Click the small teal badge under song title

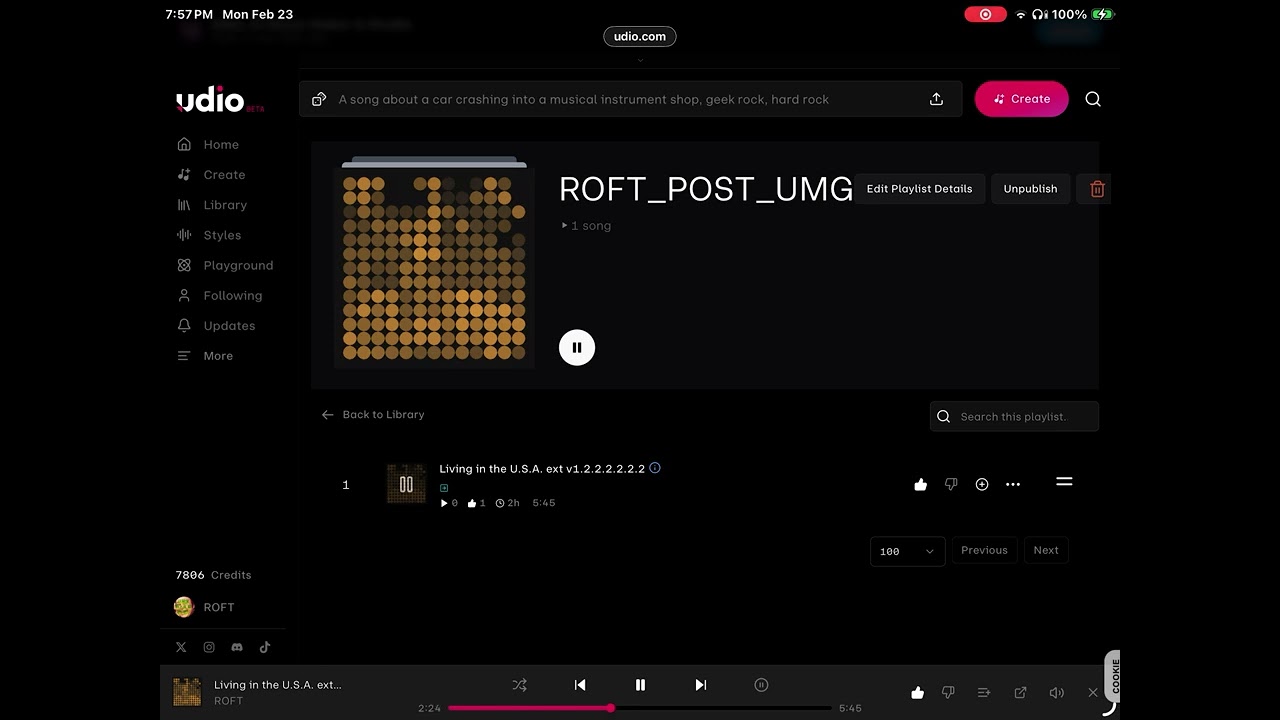pos(444,488)
